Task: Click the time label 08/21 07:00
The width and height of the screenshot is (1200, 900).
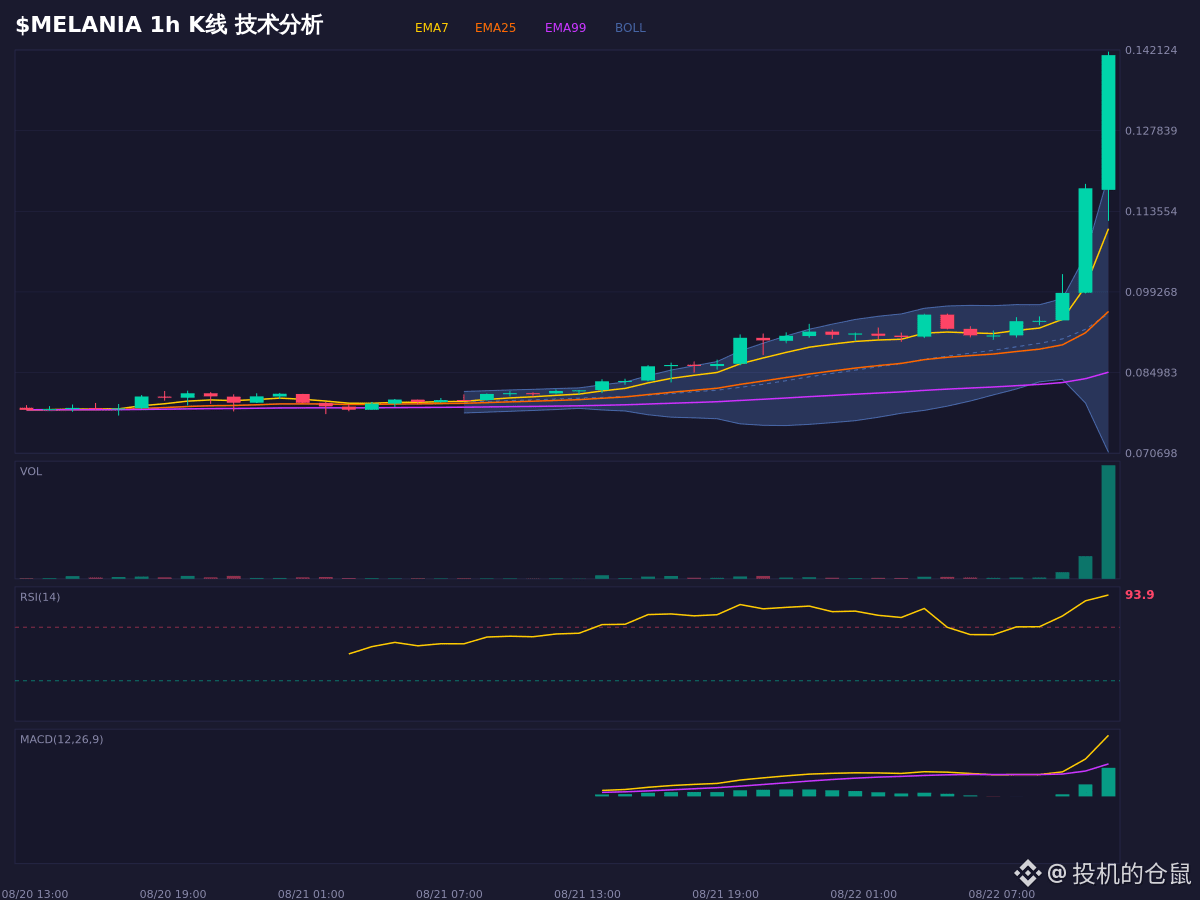Action: coord(449,894)
